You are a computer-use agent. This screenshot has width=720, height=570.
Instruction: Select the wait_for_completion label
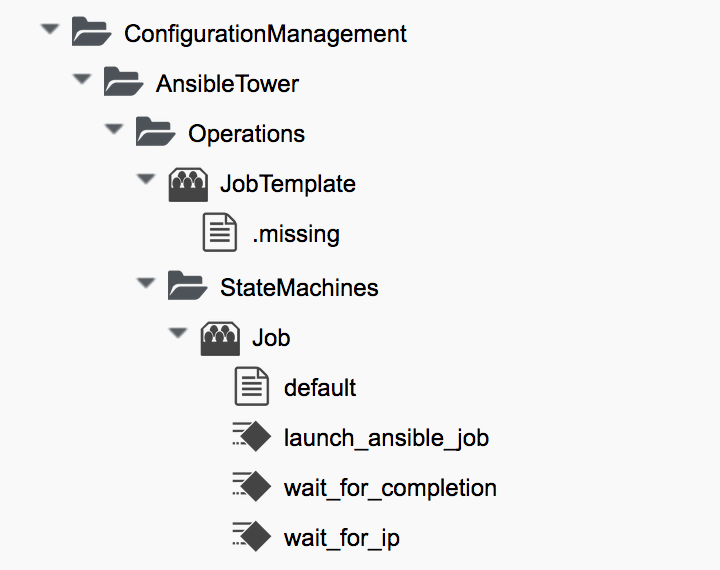click(x=390, y=488)
